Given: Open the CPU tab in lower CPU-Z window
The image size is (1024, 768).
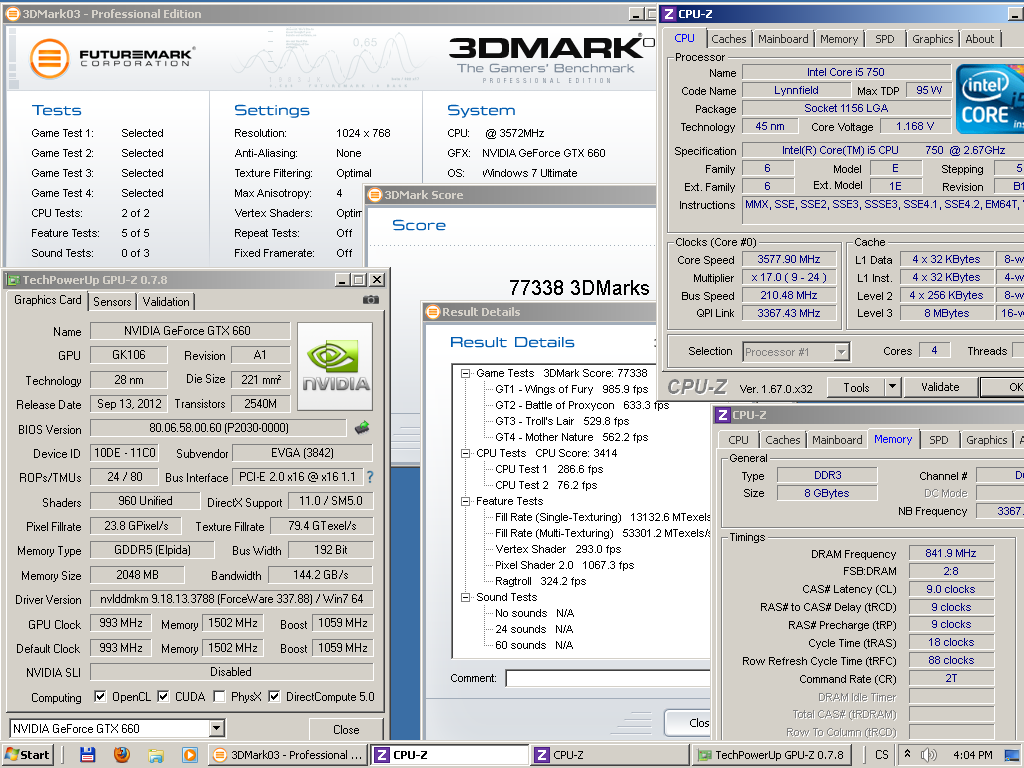Looking at the screenshot, I should click(739, 440).
